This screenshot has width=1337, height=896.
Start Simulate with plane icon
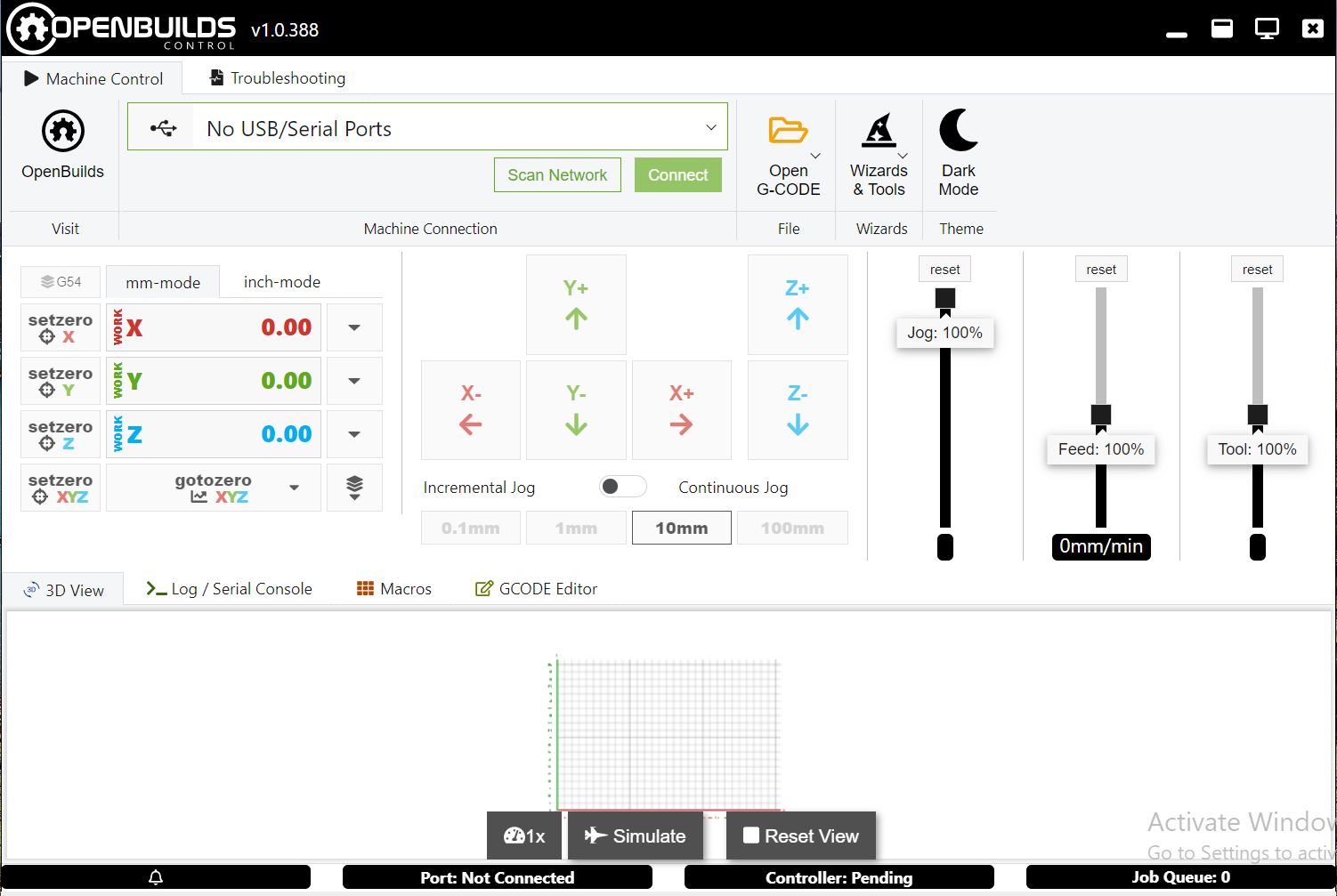click(636, 835)
